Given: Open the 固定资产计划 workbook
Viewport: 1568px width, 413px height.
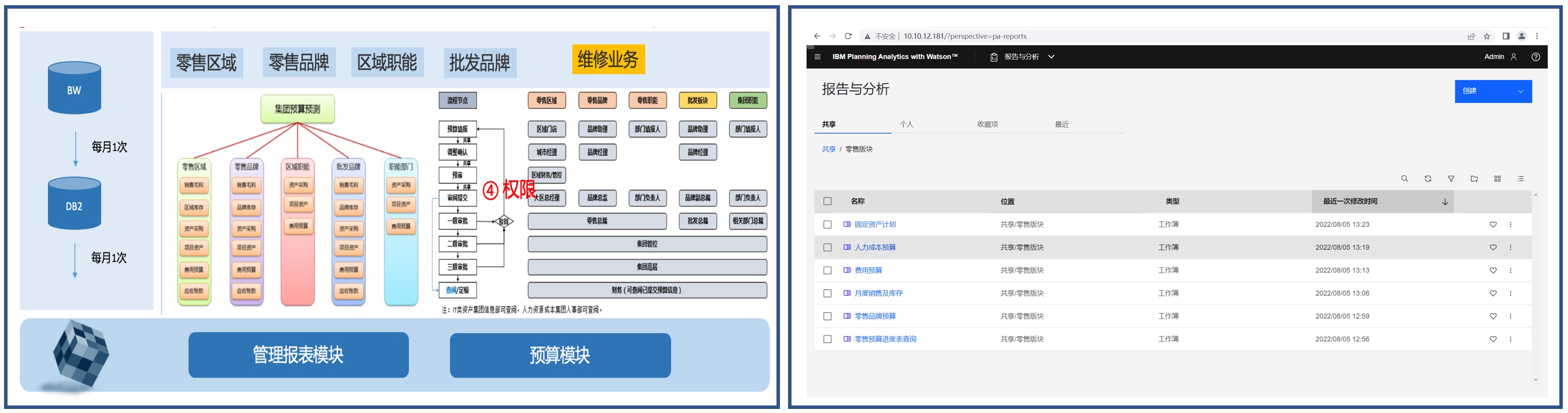Looking at the screenshot, I should pos(875,225).
